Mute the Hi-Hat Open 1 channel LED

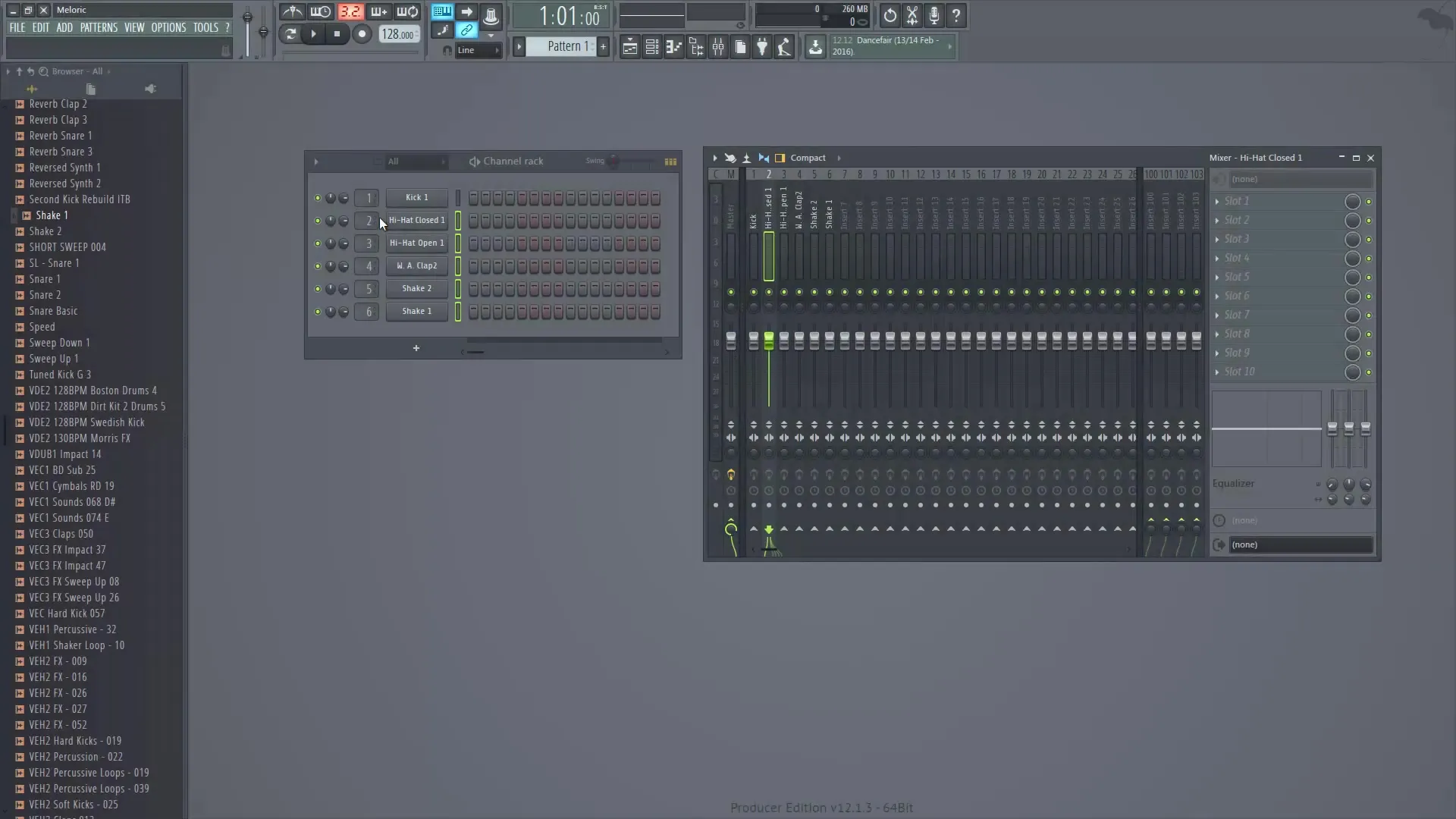click(x=318, y=243)
